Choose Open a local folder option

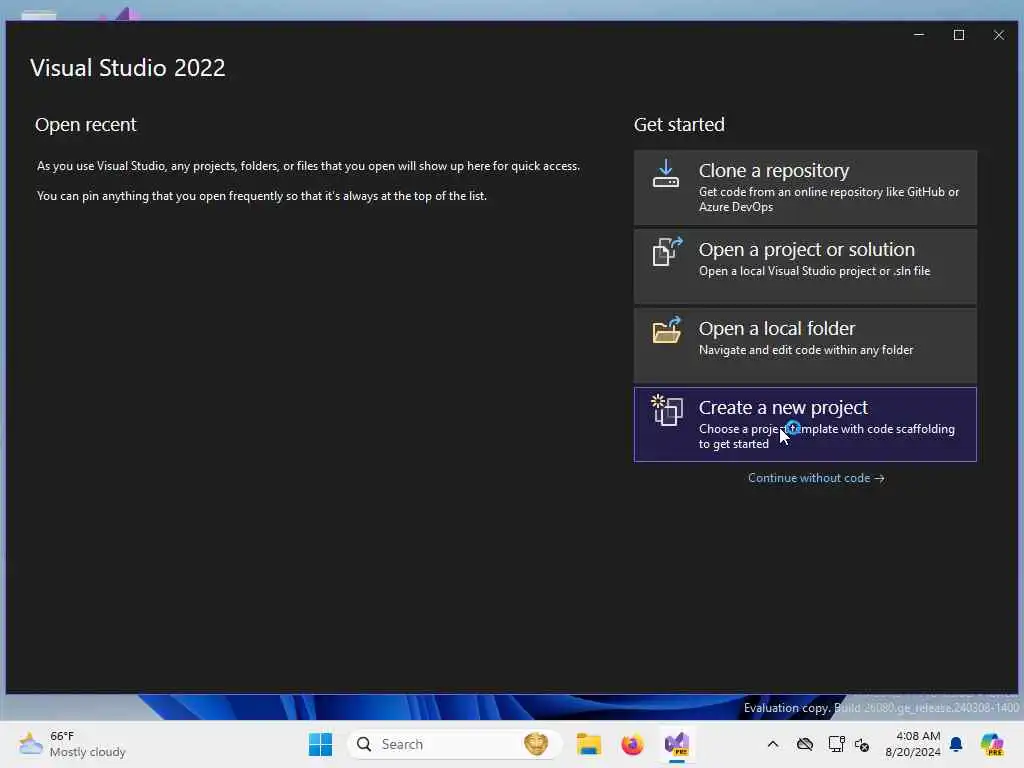pos(805,345)
